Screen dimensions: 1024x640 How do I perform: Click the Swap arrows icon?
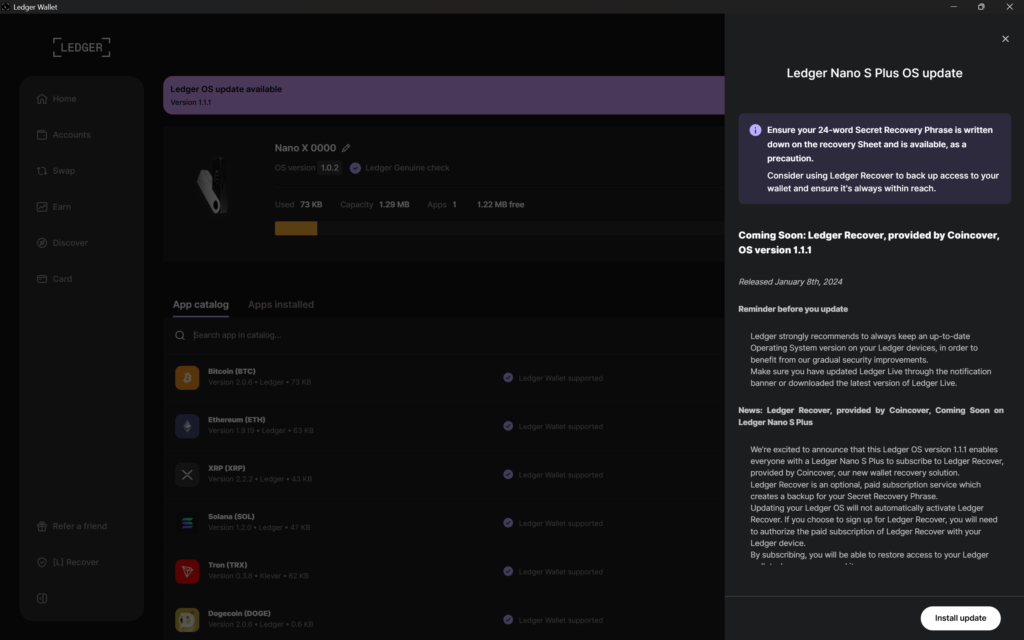coord(42,170)
